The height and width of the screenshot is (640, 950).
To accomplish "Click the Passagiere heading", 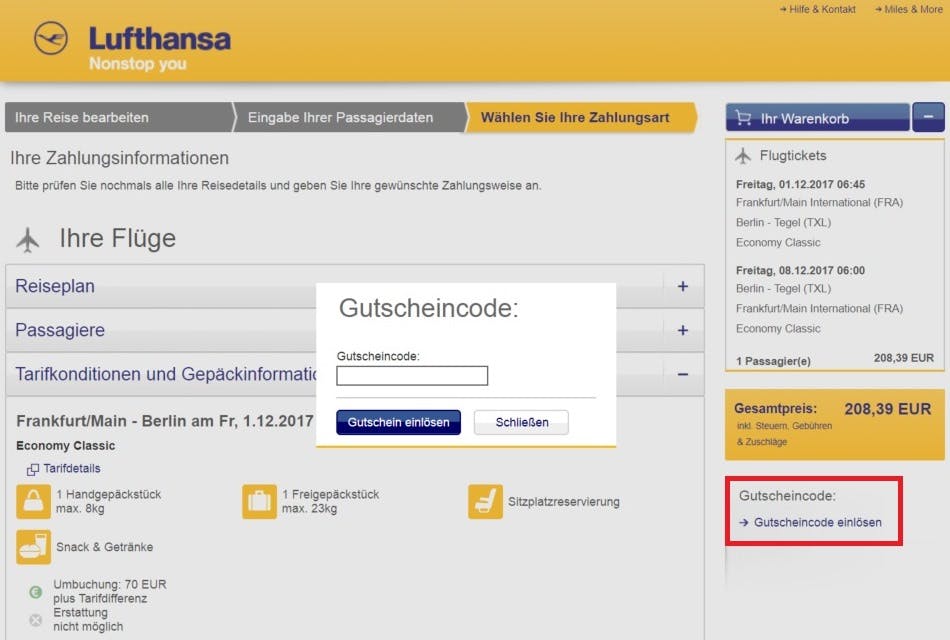I will click(x=60, y=330).
